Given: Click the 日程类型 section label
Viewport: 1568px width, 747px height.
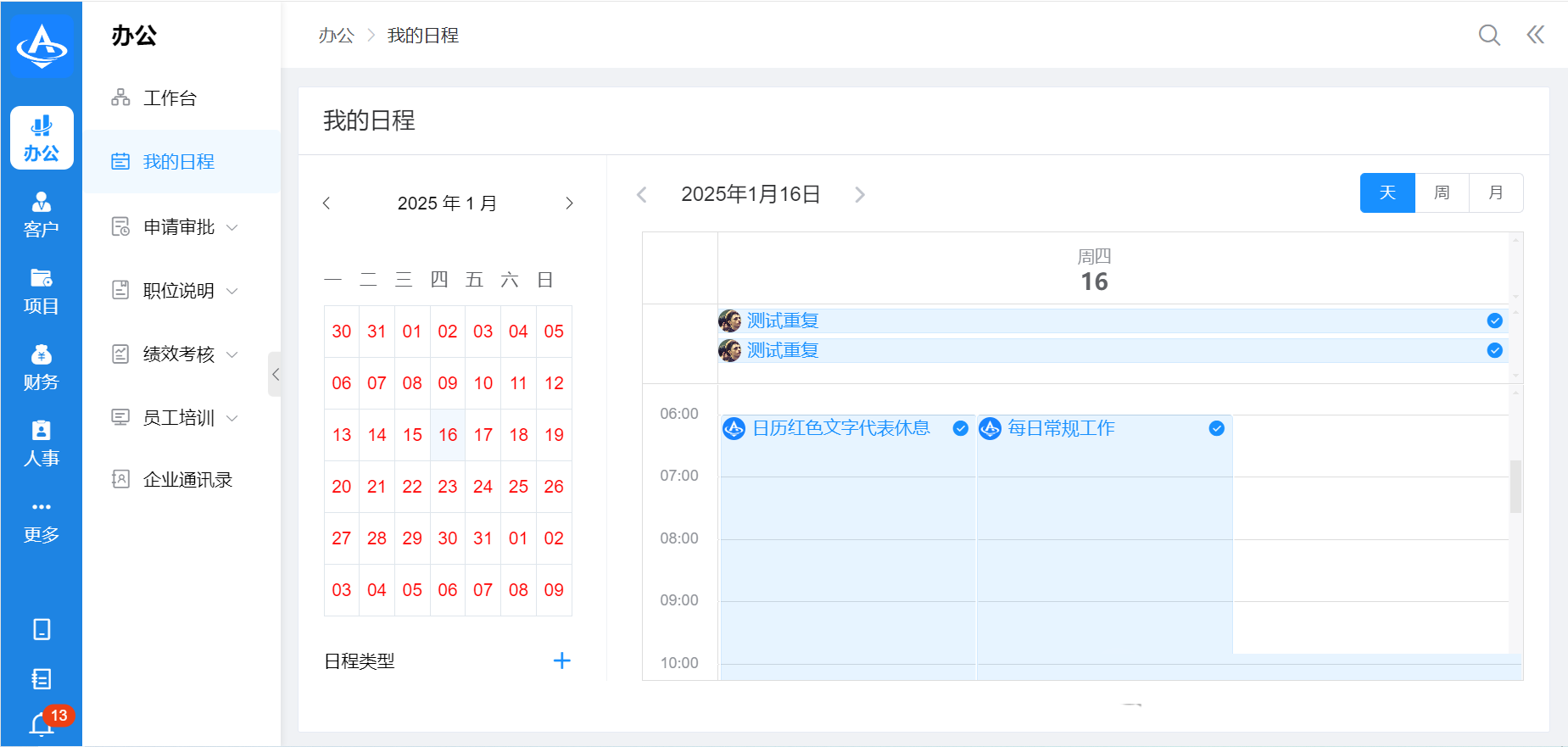Looking at the screenshot, I should [360, 661].
